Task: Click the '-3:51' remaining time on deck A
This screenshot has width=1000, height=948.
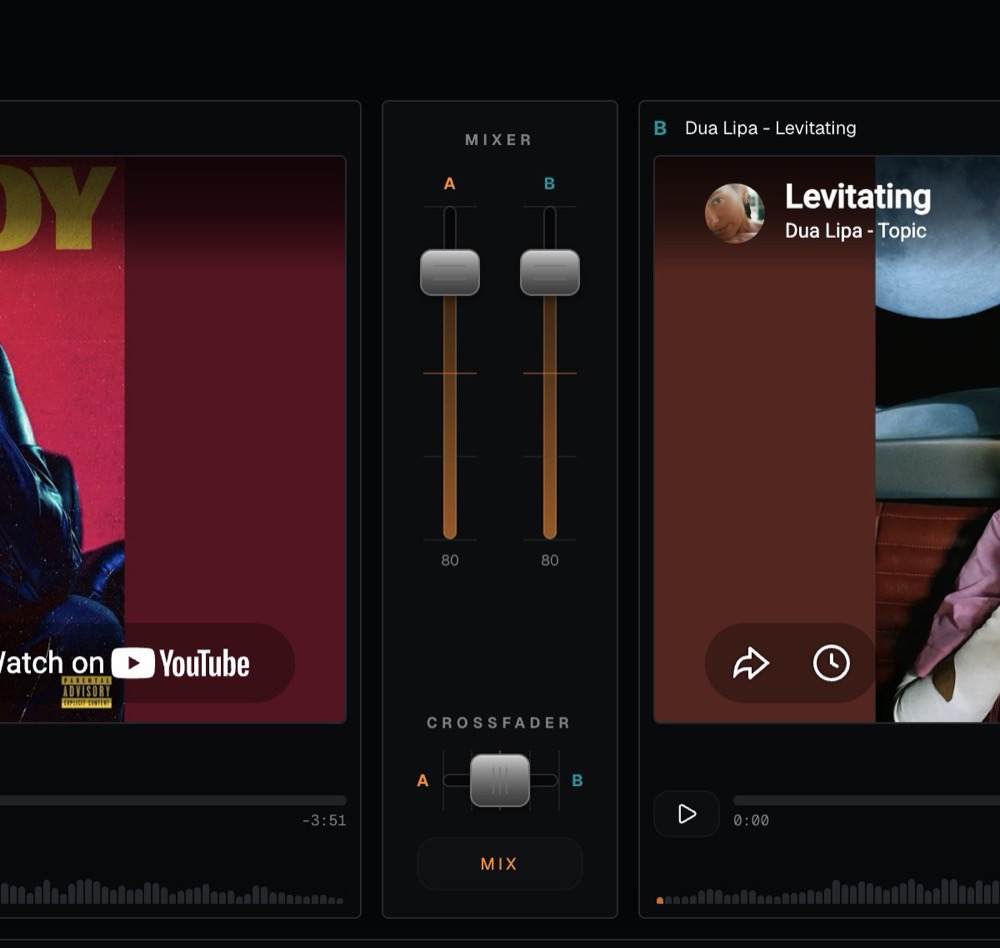Action: [324, 820]
